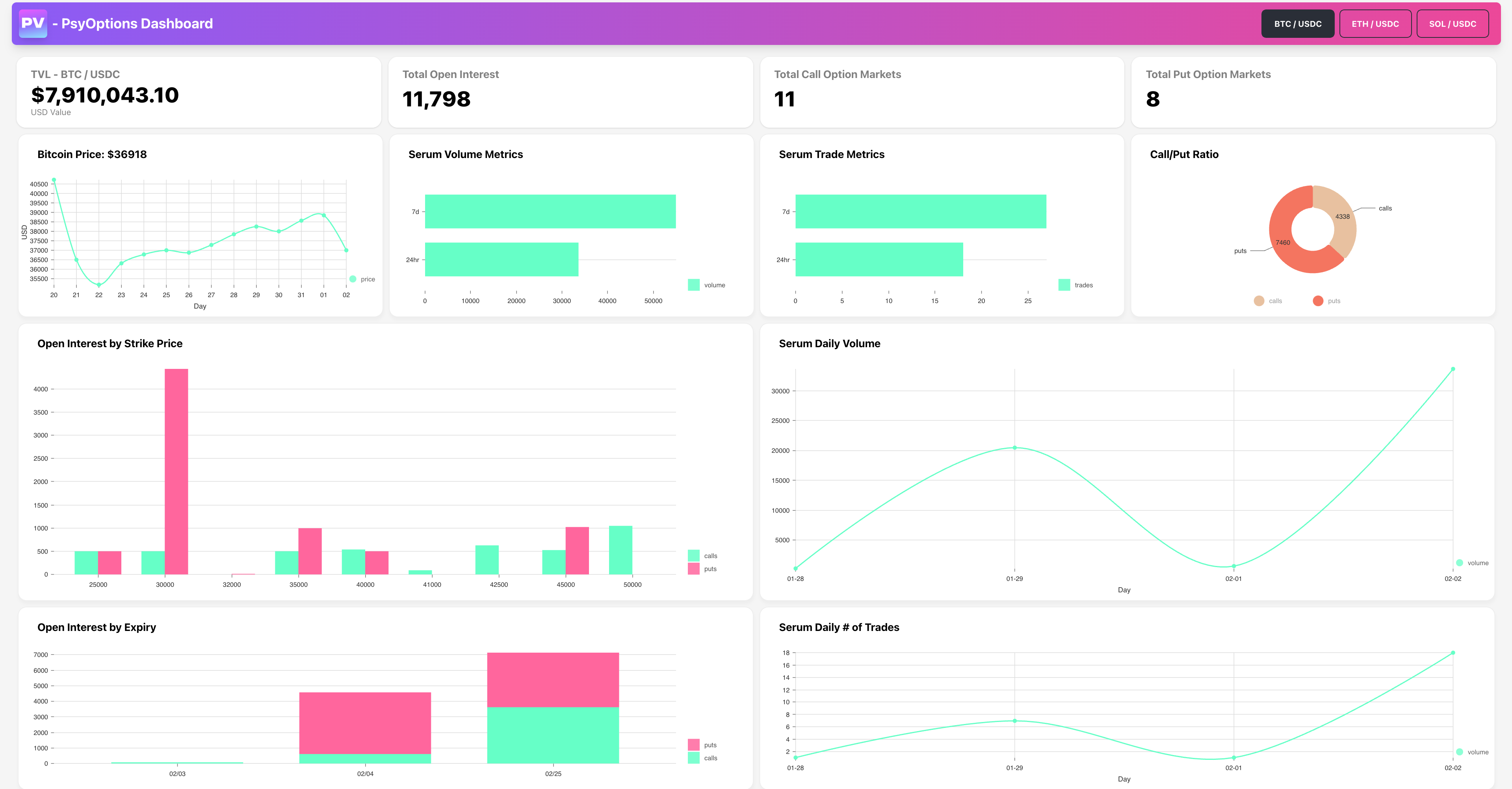
Task: Click puts legend swatch in Open Interest by Strike
Action: coord(694,569)
